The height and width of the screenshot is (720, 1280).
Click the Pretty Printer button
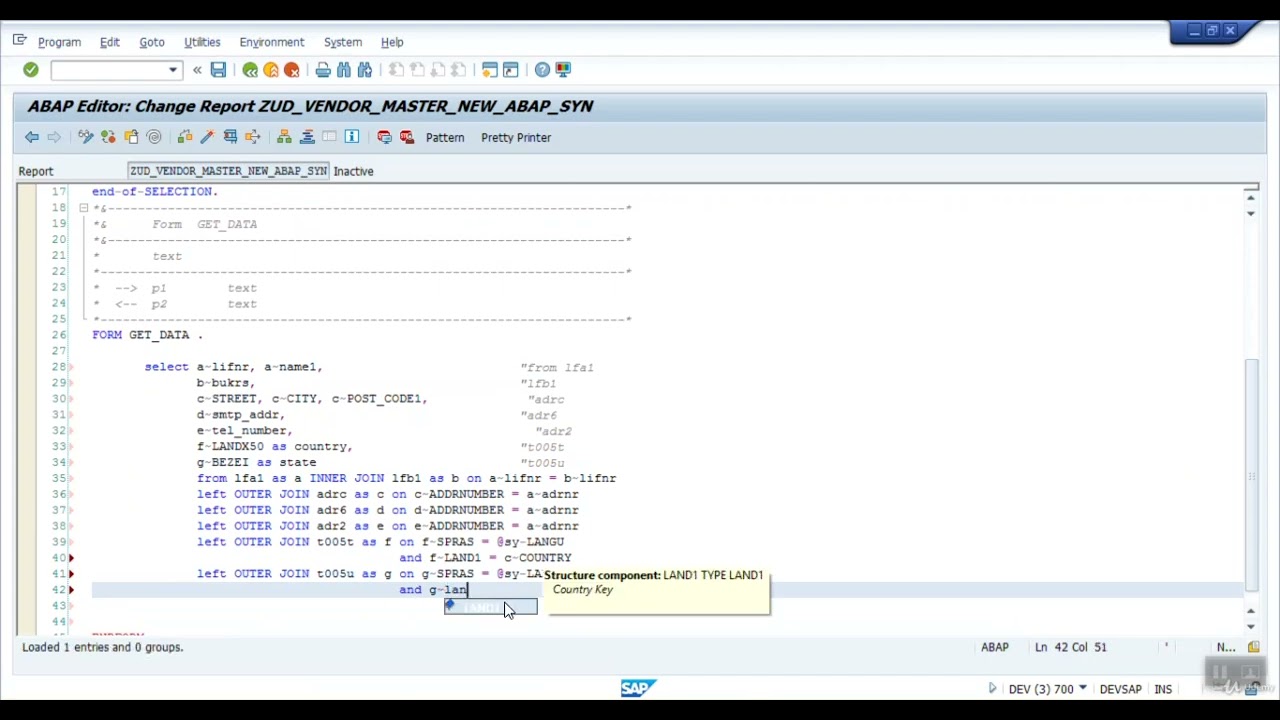tap(516, 137)
